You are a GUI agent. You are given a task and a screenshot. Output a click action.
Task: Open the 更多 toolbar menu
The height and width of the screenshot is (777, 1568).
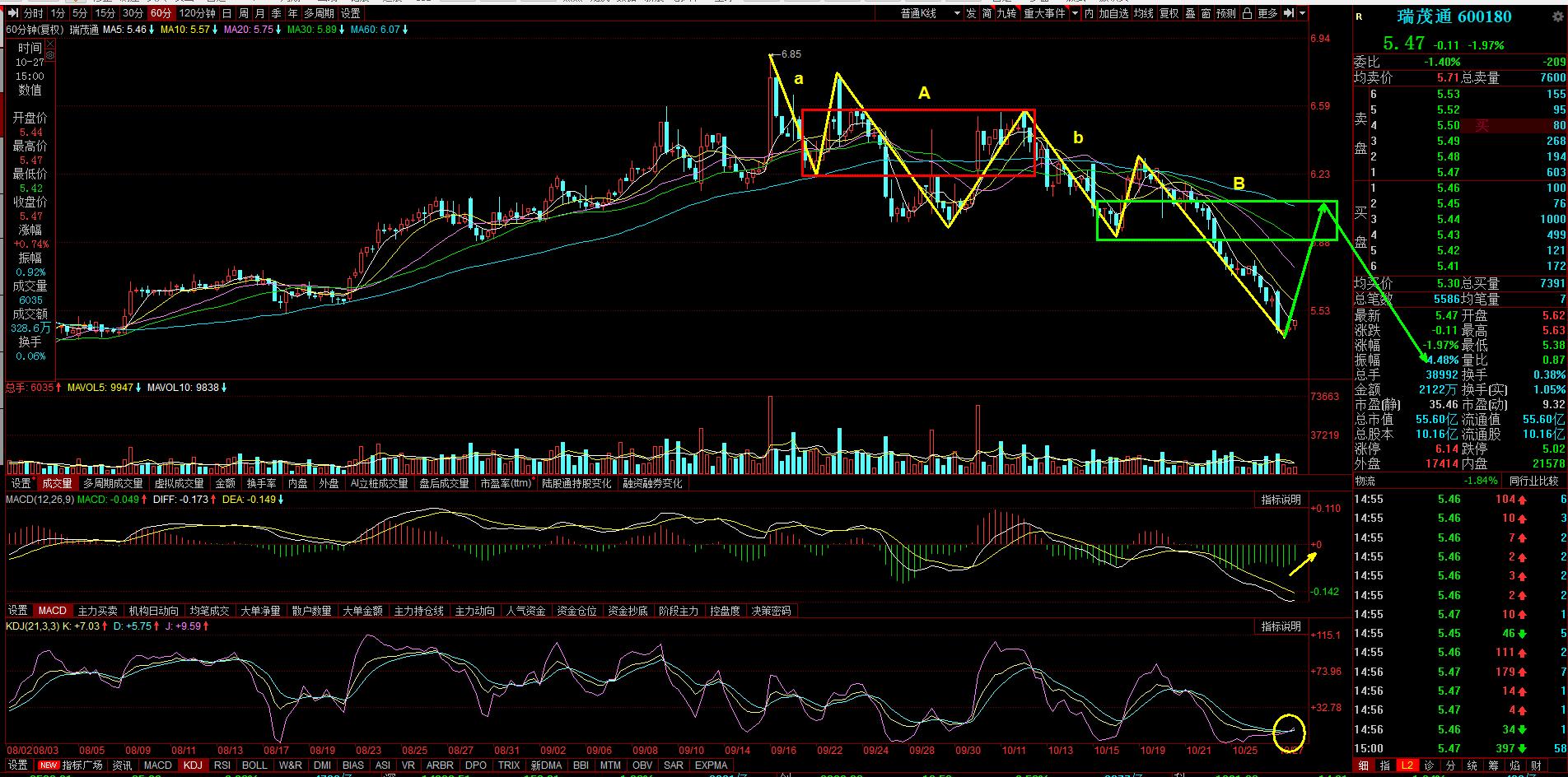tap(1267, 13)
